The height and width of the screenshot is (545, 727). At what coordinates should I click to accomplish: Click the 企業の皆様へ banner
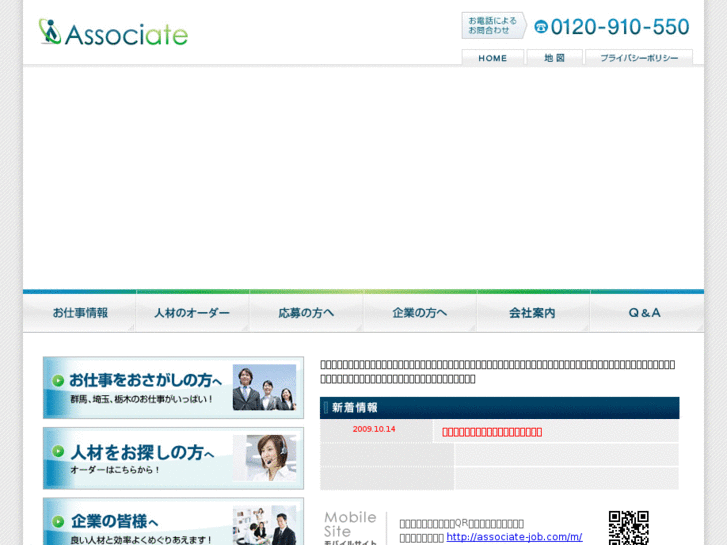pos(173,521)
